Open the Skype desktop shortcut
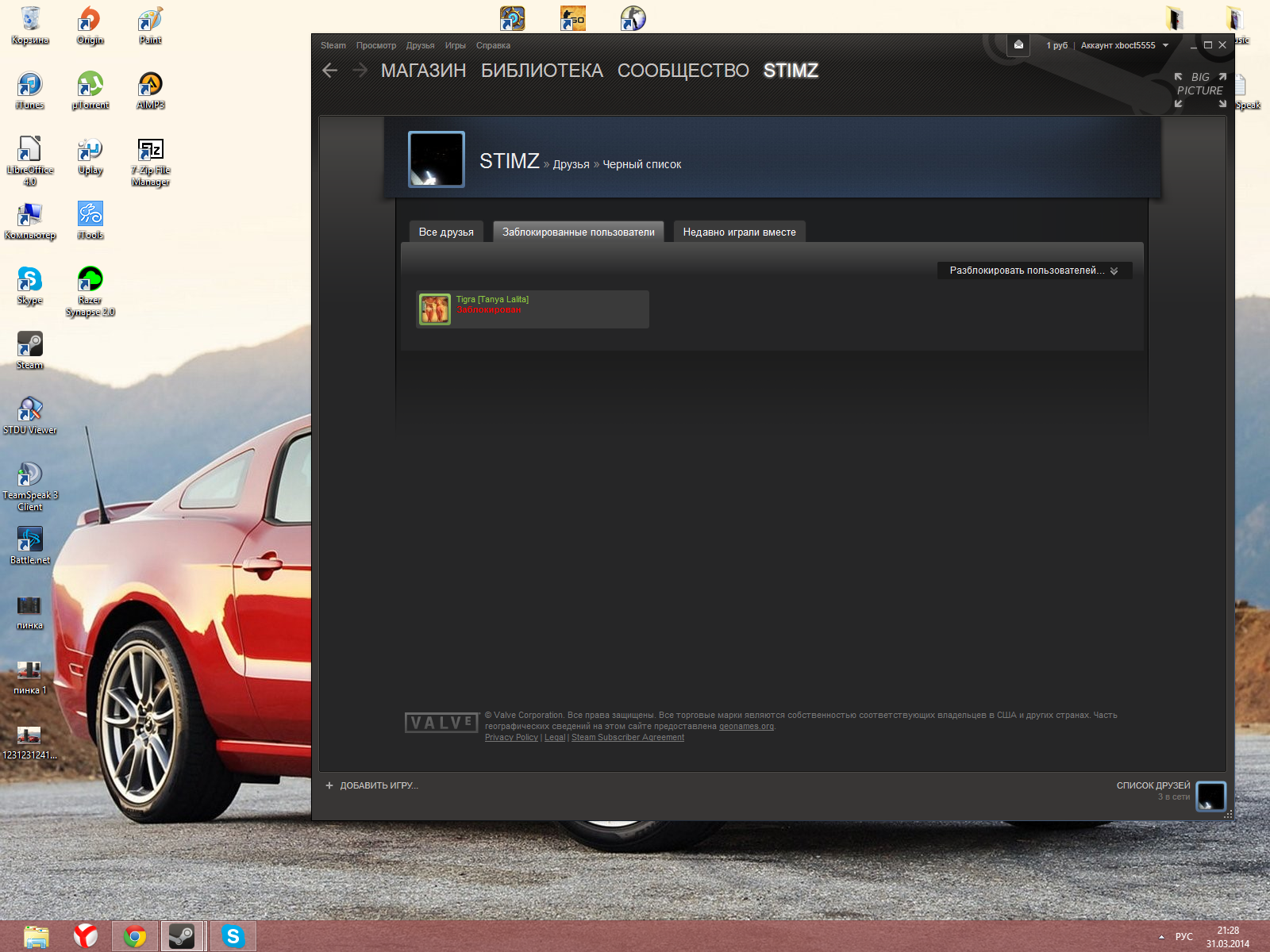The image size is (1270, 952). pyautogui.click(x=30, y=285)
